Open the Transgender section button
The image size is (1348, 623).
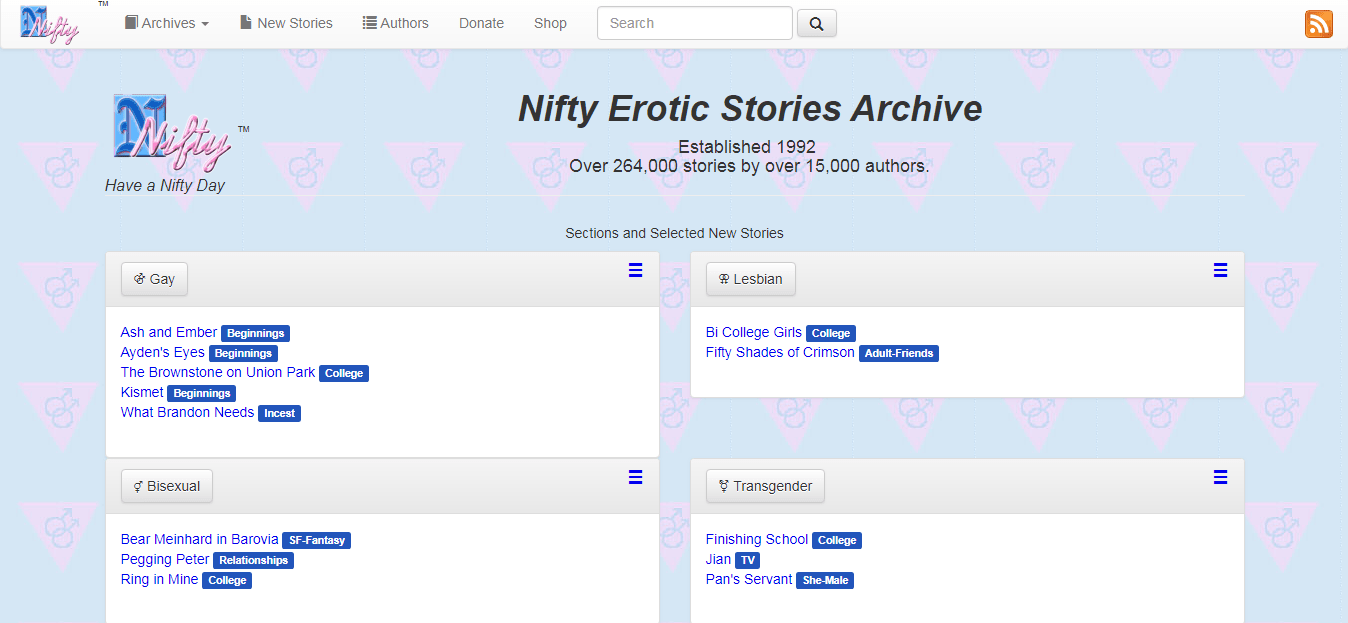pos(765,486)
